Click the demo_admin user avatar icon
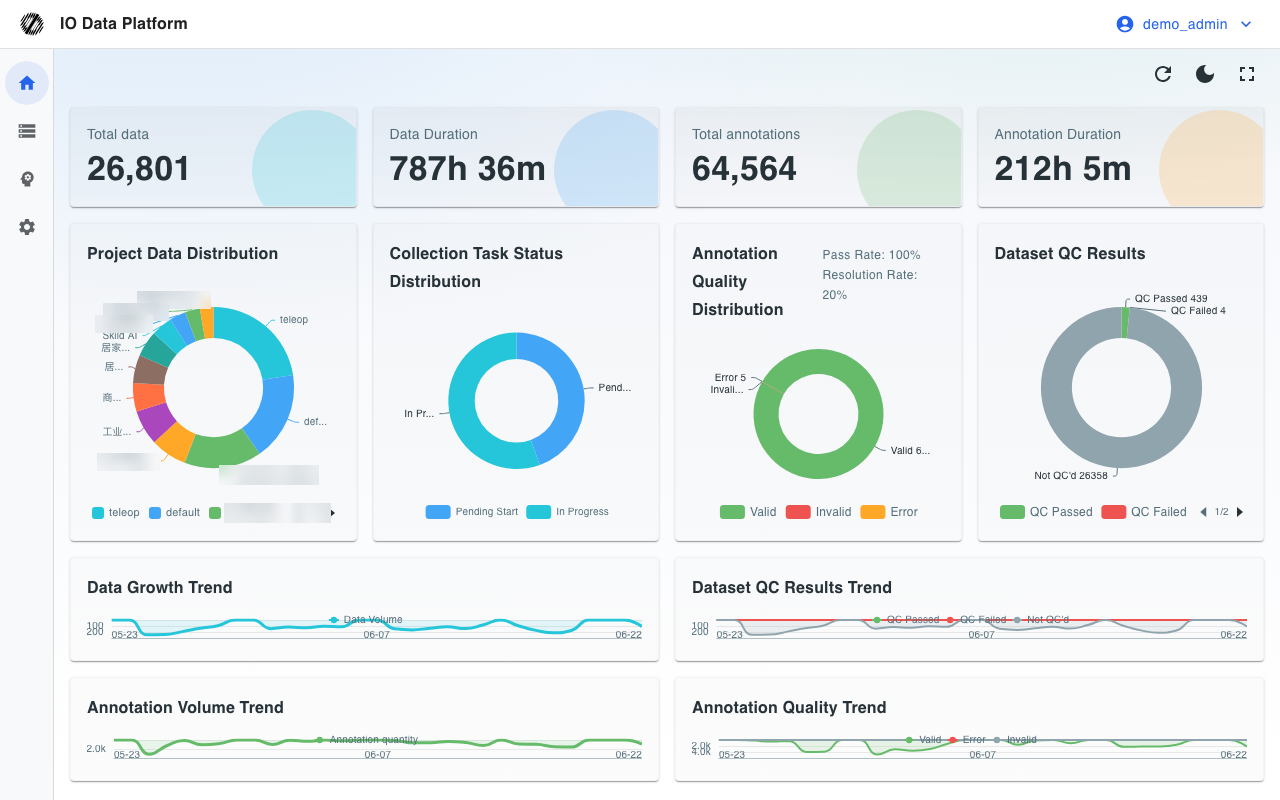This screenshot has height=800, width=1280. [x=1125, y=24]
